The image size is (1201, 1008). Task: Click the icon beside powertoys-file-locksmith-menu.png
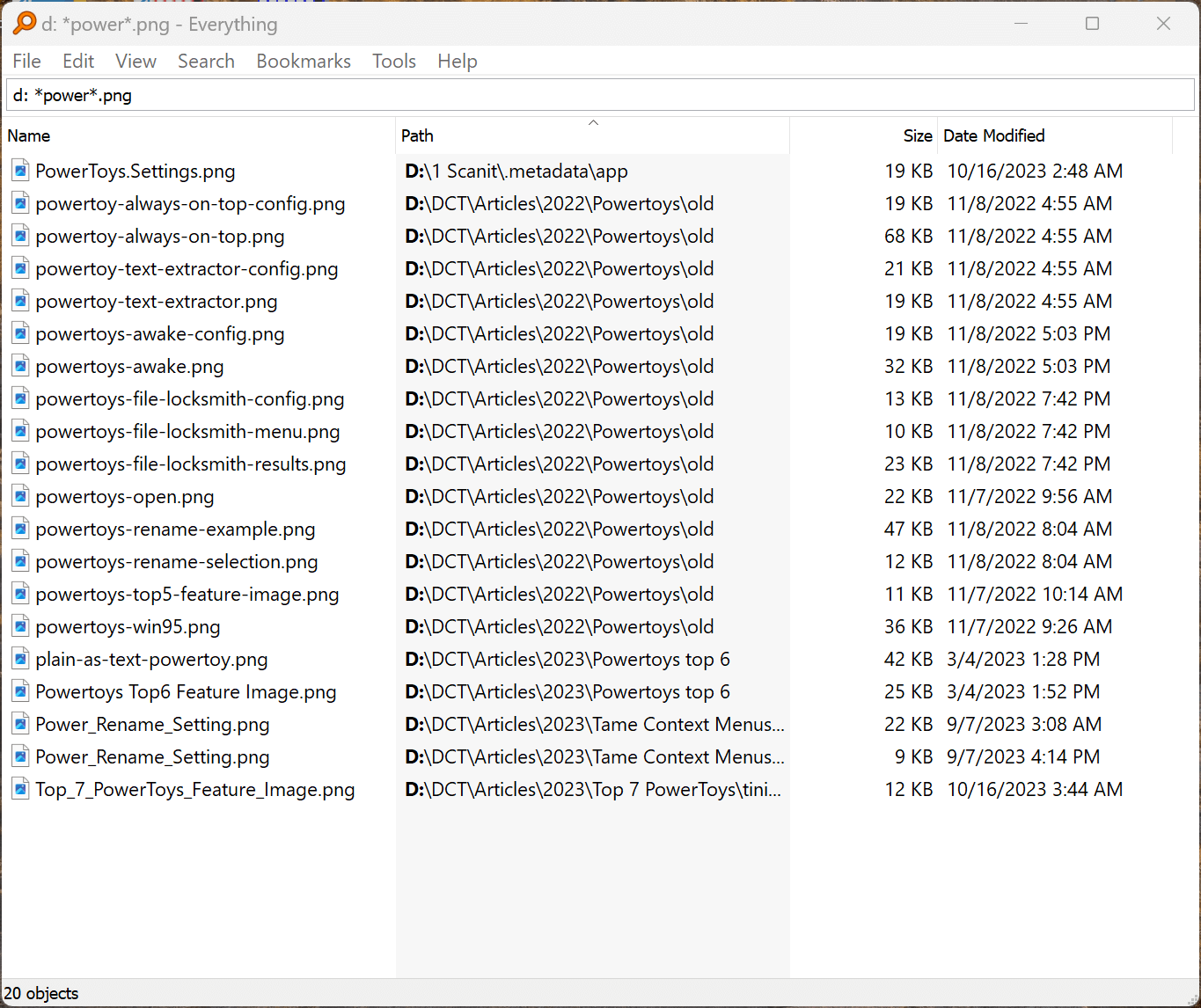pyautogui.click(x=20, y=431)
